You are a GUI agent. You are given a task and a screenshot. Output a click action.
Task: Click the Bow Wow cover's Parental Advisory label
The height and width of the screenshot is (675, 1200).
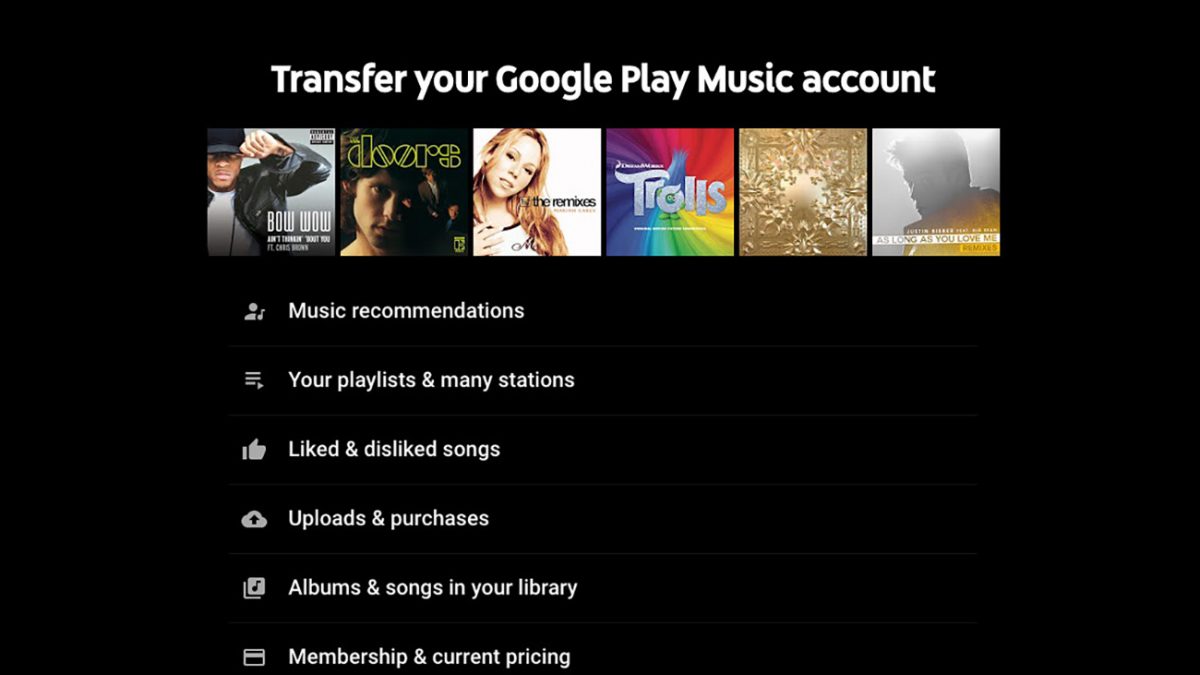[322, 137]
